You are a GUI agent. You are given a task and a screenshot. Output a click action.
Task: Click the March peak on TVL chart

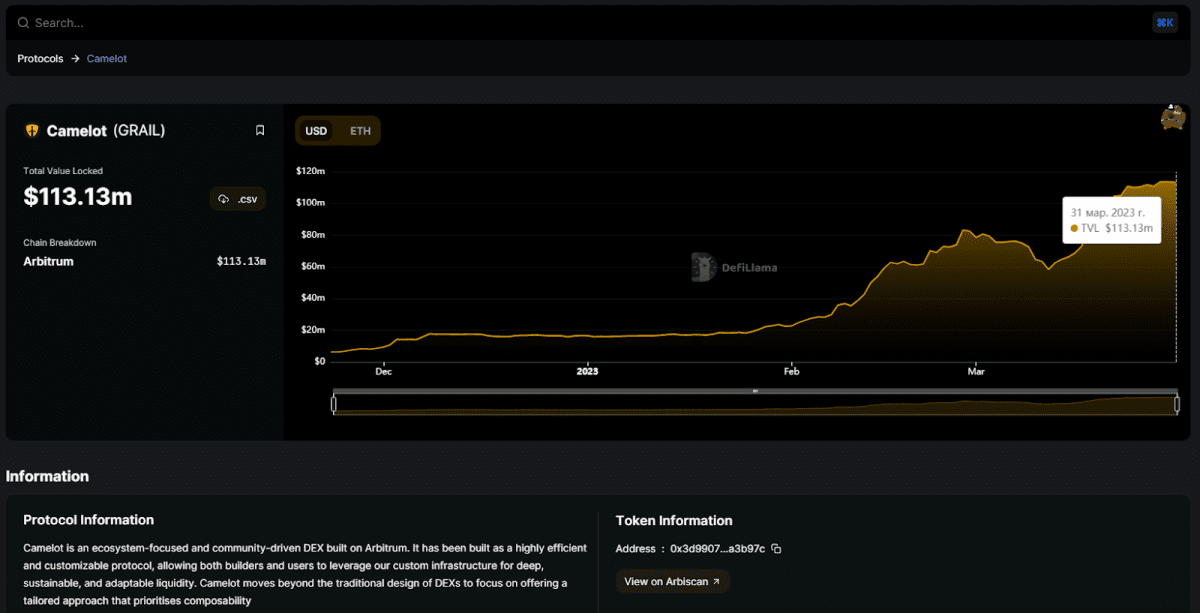966,231
